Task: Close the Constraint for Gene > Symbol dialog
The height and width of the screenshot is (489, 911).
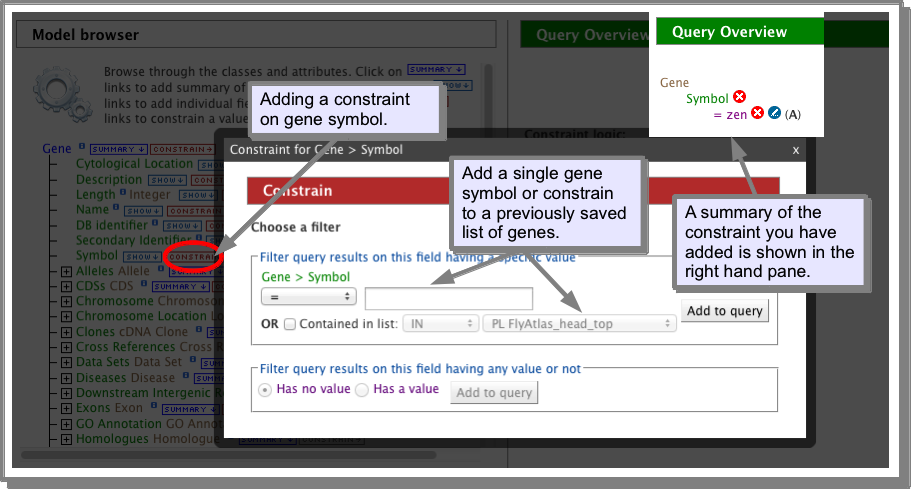Action: pos(795,150)
